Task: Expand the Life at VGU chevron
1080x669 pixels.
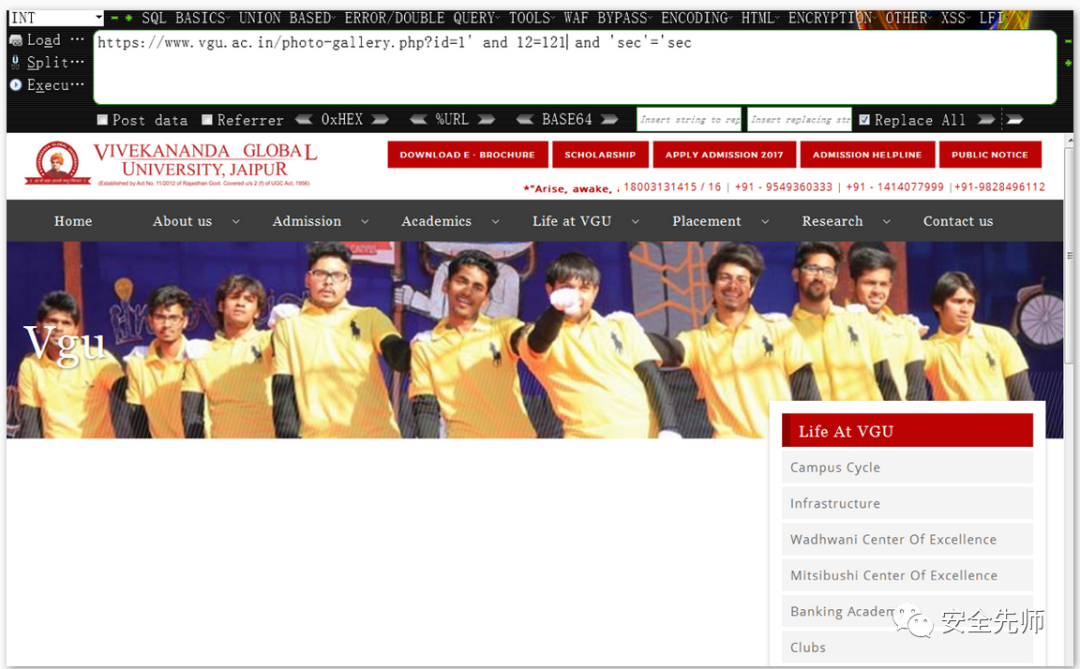Action: click(635, 222)
